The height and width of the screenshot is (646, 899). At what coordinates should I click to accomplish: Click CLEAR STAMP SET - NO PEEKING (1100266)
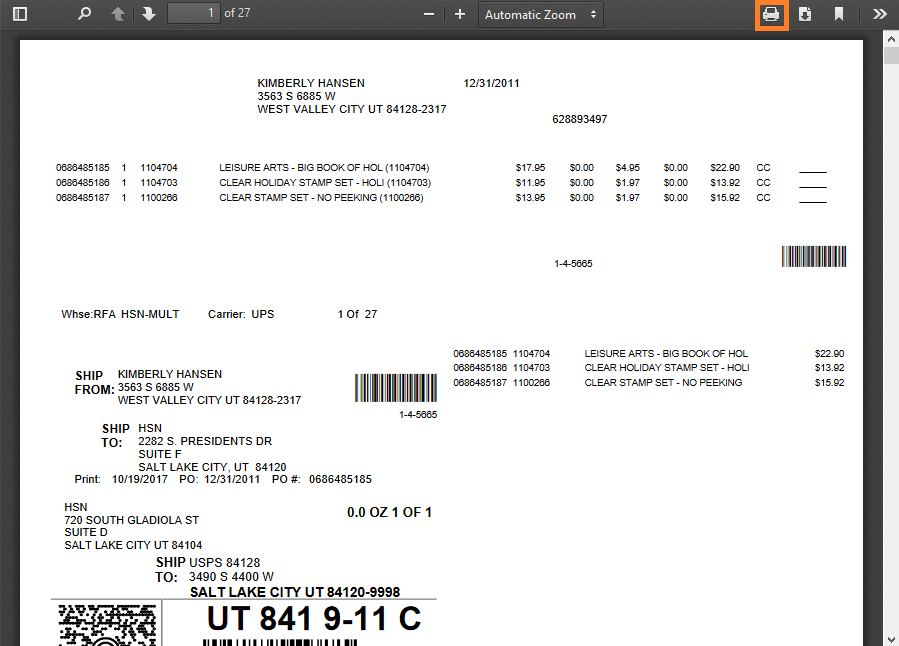[321, 197]
